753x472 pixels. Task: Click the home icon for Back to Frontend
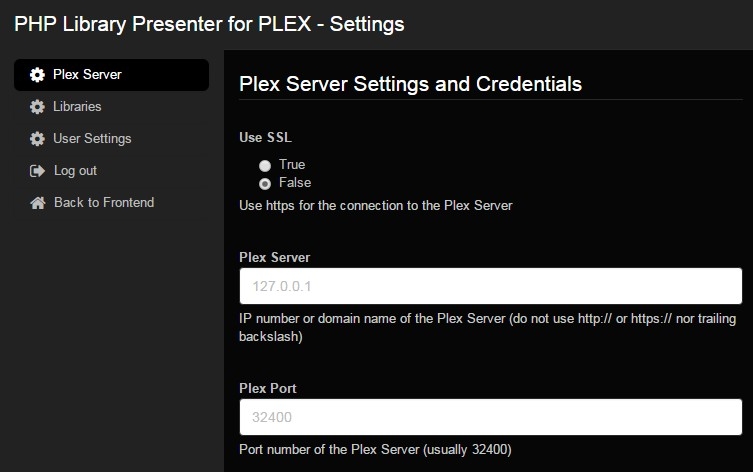[37, 203]
